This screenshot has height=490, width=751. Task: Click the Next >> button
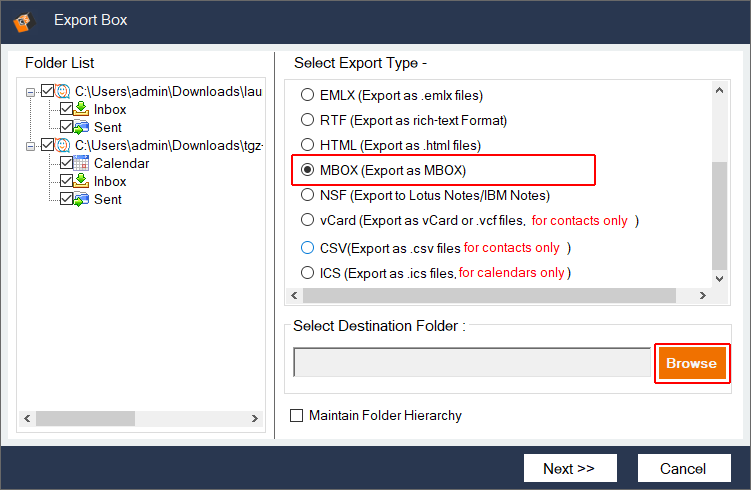(569, 468)
